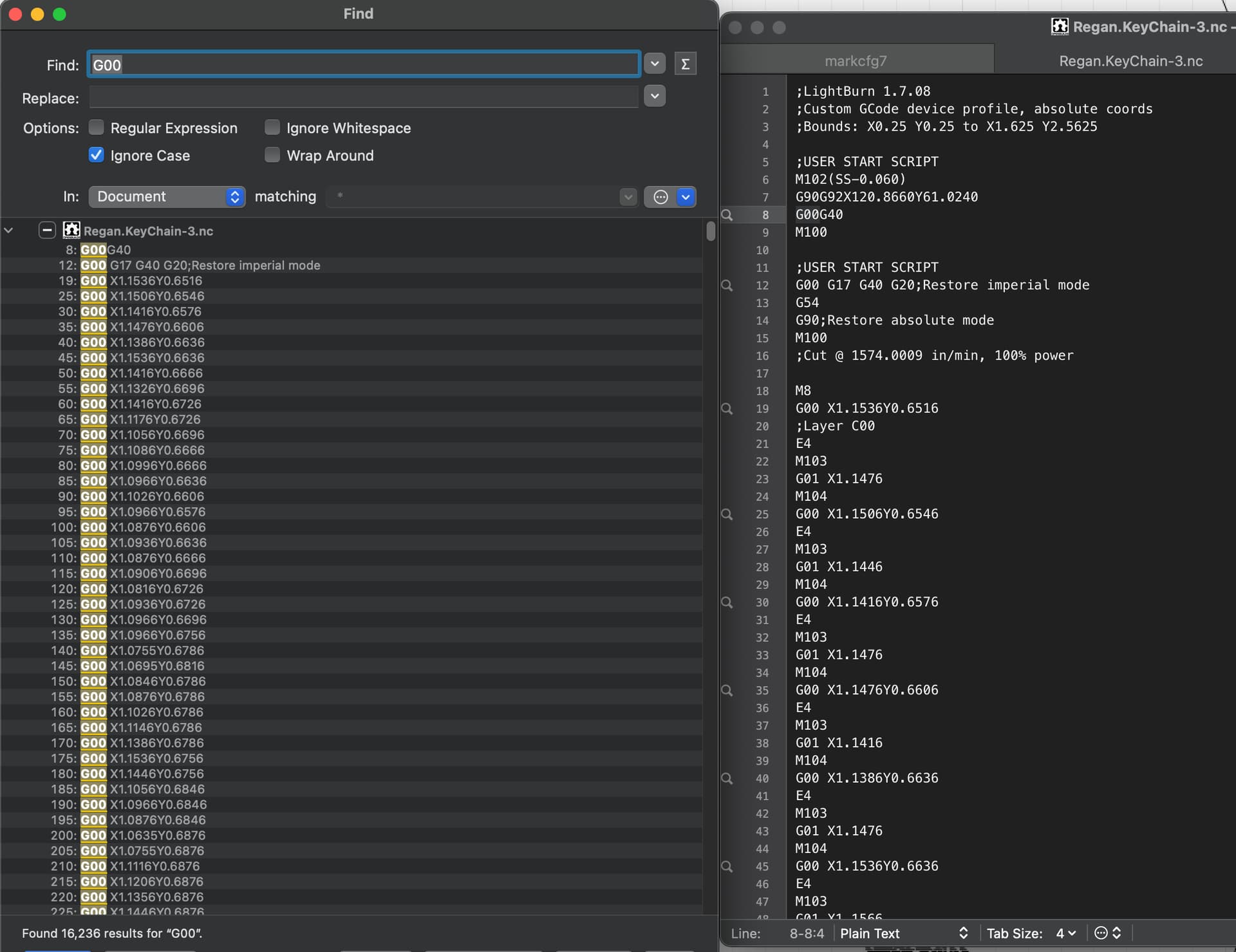Click the ellipsis bundle menu in status bar

(1107, 933)
